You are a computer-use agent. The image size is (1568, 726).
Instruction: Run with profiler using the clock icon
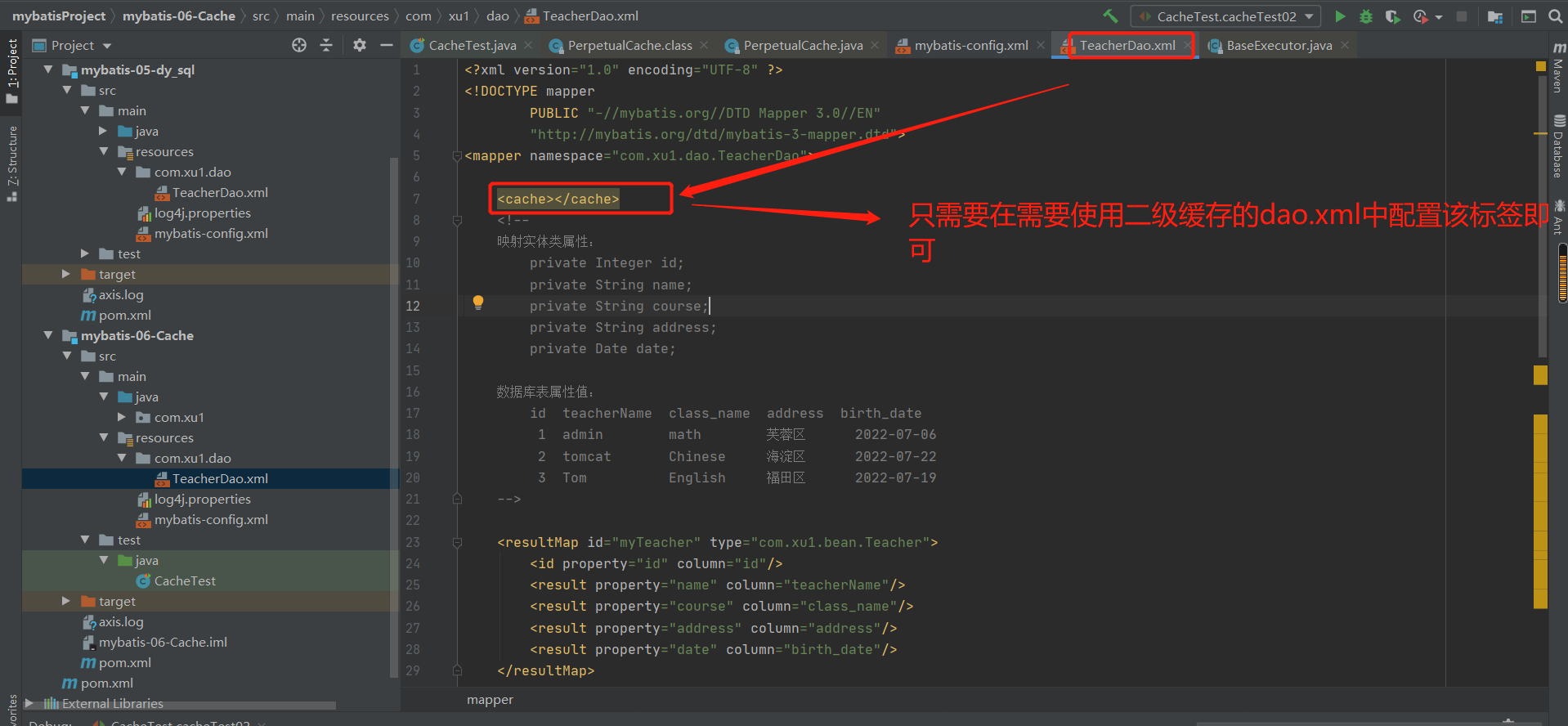[1420, 16]
